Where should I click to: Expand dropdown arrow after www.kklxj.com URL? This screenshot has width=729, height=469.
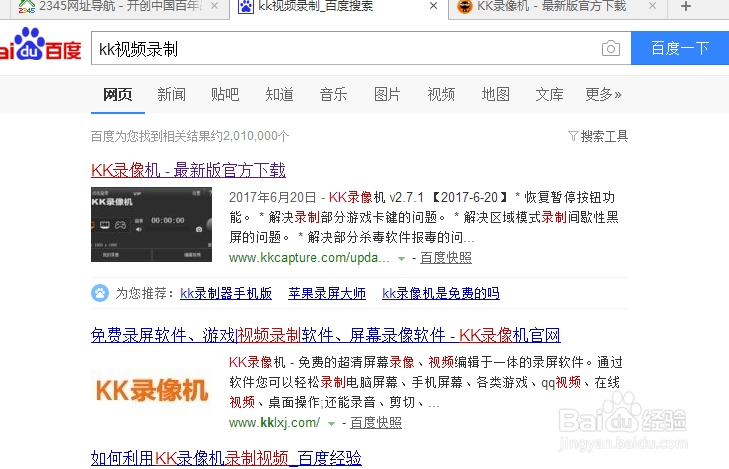[x=331, y=423]
